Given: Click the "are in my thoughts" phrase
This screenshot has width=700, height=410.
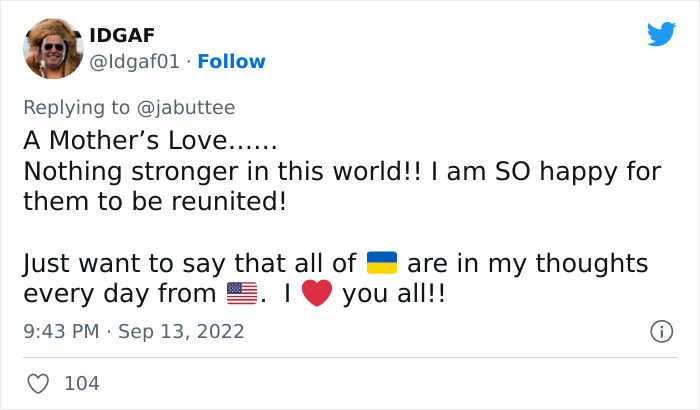Looking at the screenshot, I should pos(527,263).
